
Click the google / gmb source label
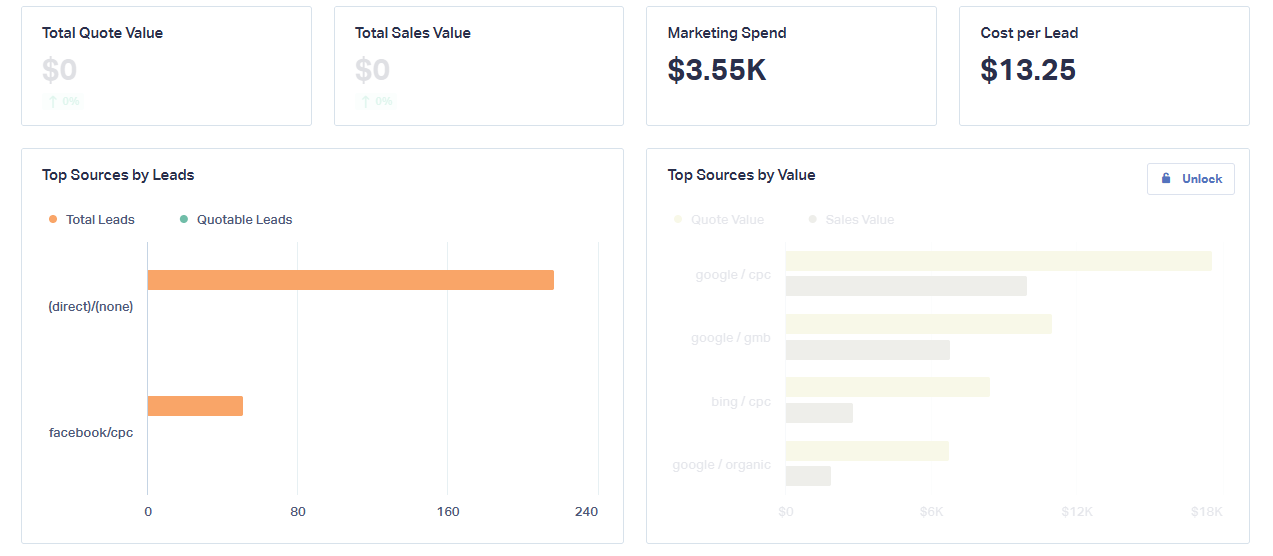(x=731, y=338)
